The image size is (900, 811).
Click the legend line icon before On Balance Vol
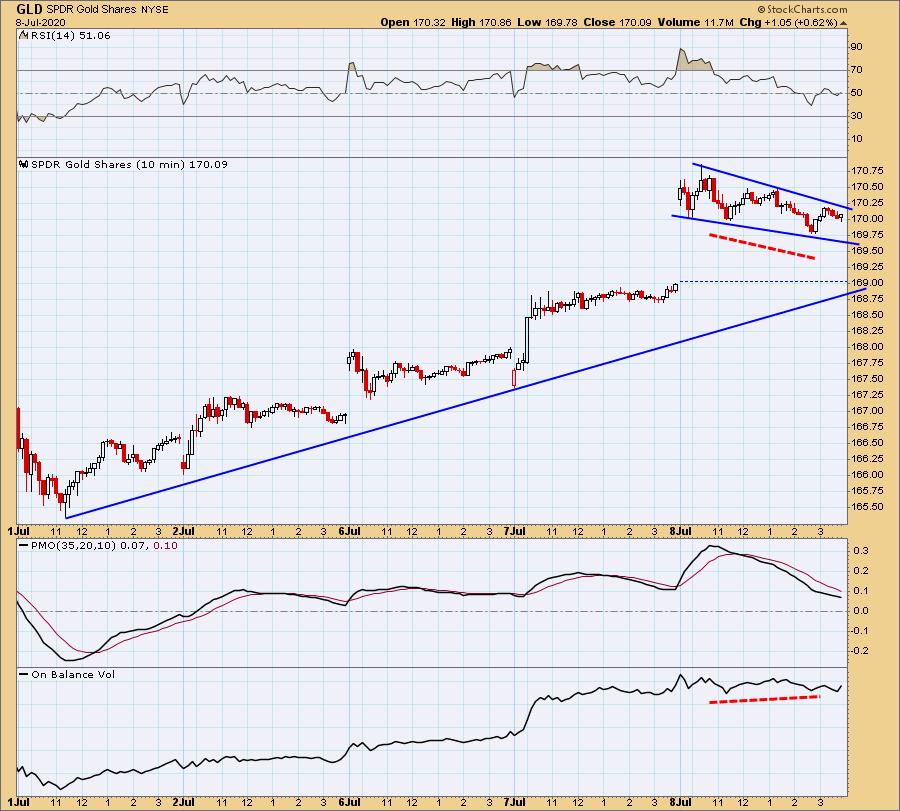[24, 674]
